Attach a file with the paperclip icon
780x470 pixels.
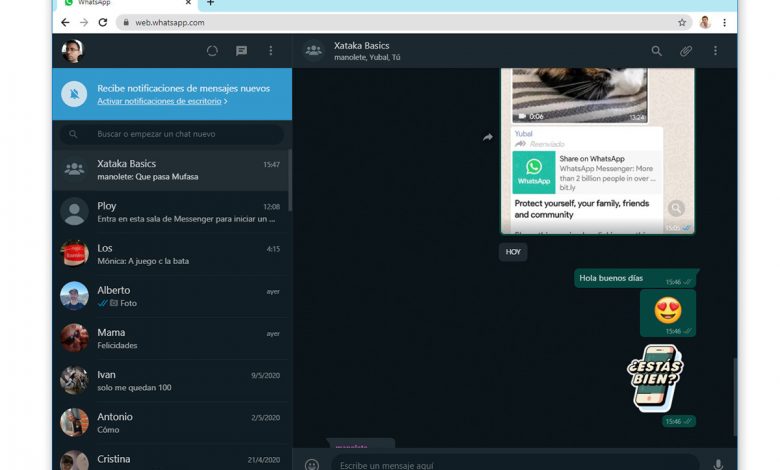click(686, 51)
